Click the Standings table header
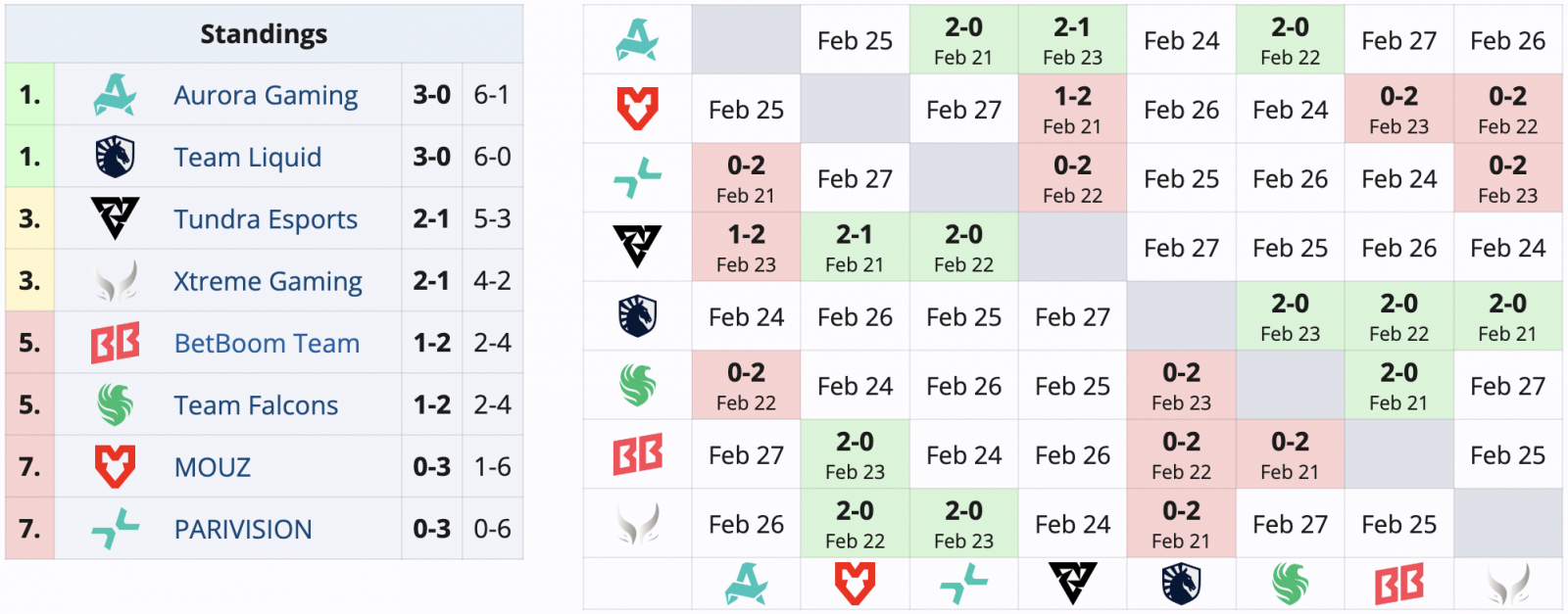Screen dimensions: 1568x614 tap(264, 34)
